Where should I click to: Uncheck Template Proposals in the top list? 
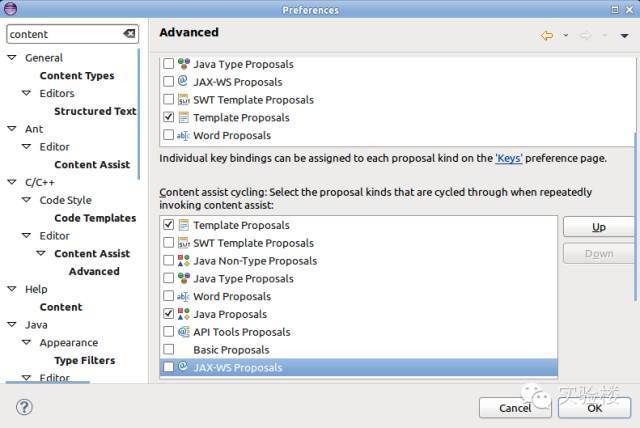coord(168,118)
